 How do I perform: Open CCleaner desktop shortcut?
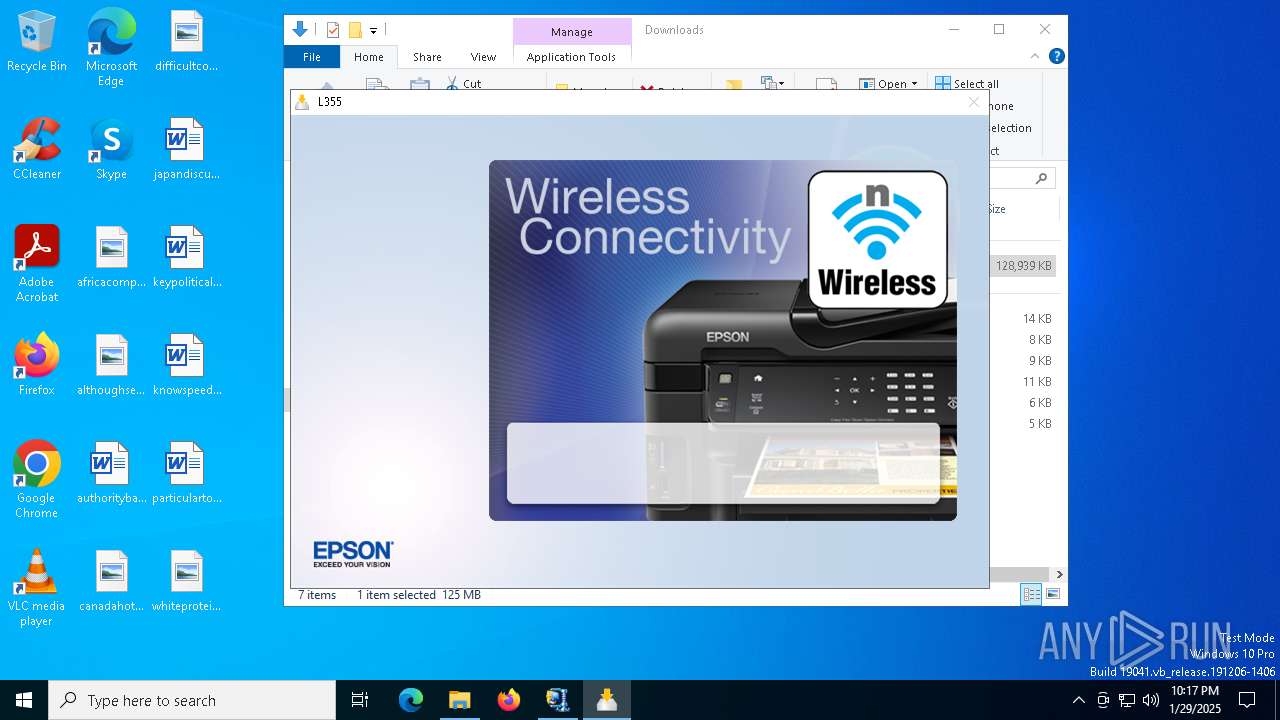pyautogui.click(x=37, y=150)
